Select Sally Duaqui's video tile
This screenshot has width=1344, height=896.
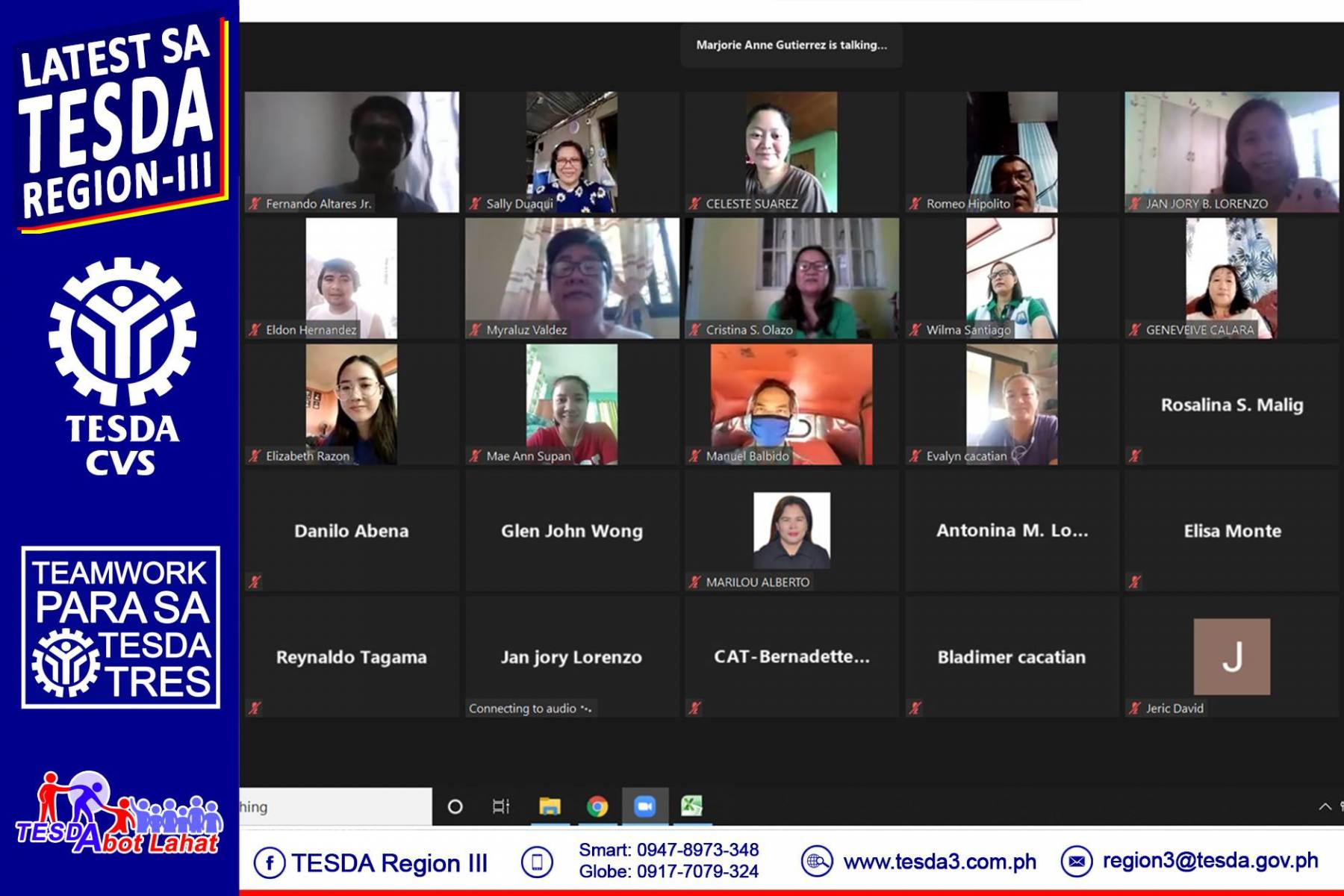[572, 152]
